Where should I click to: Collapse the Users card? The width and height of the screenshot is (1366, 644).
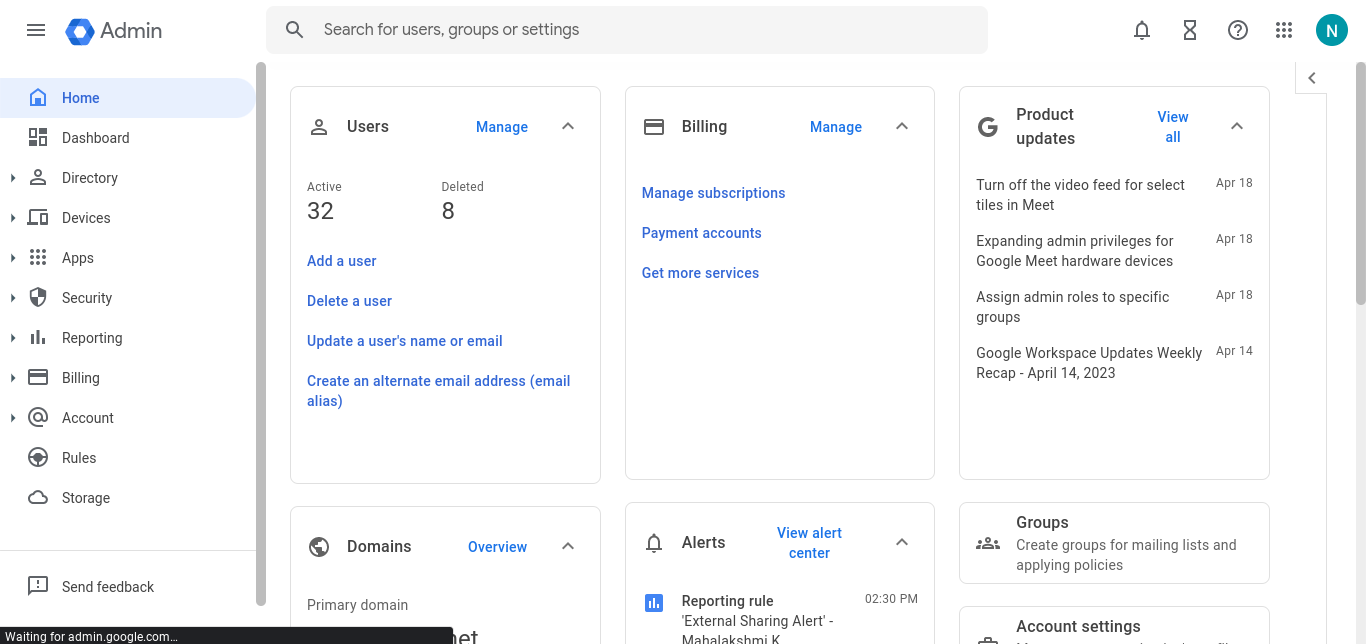[x=568, y=127]
